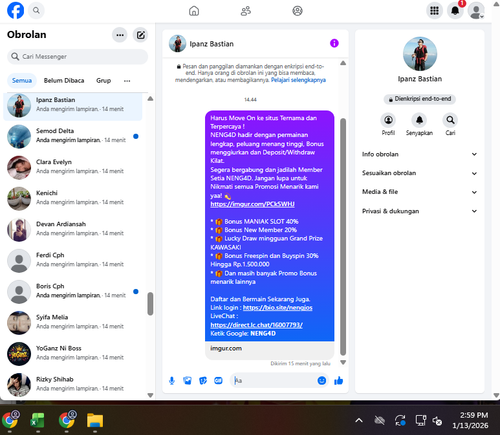The image size is (500, 435).
Task: Open more chat filter tabs
Action: [x=127, y=81]
